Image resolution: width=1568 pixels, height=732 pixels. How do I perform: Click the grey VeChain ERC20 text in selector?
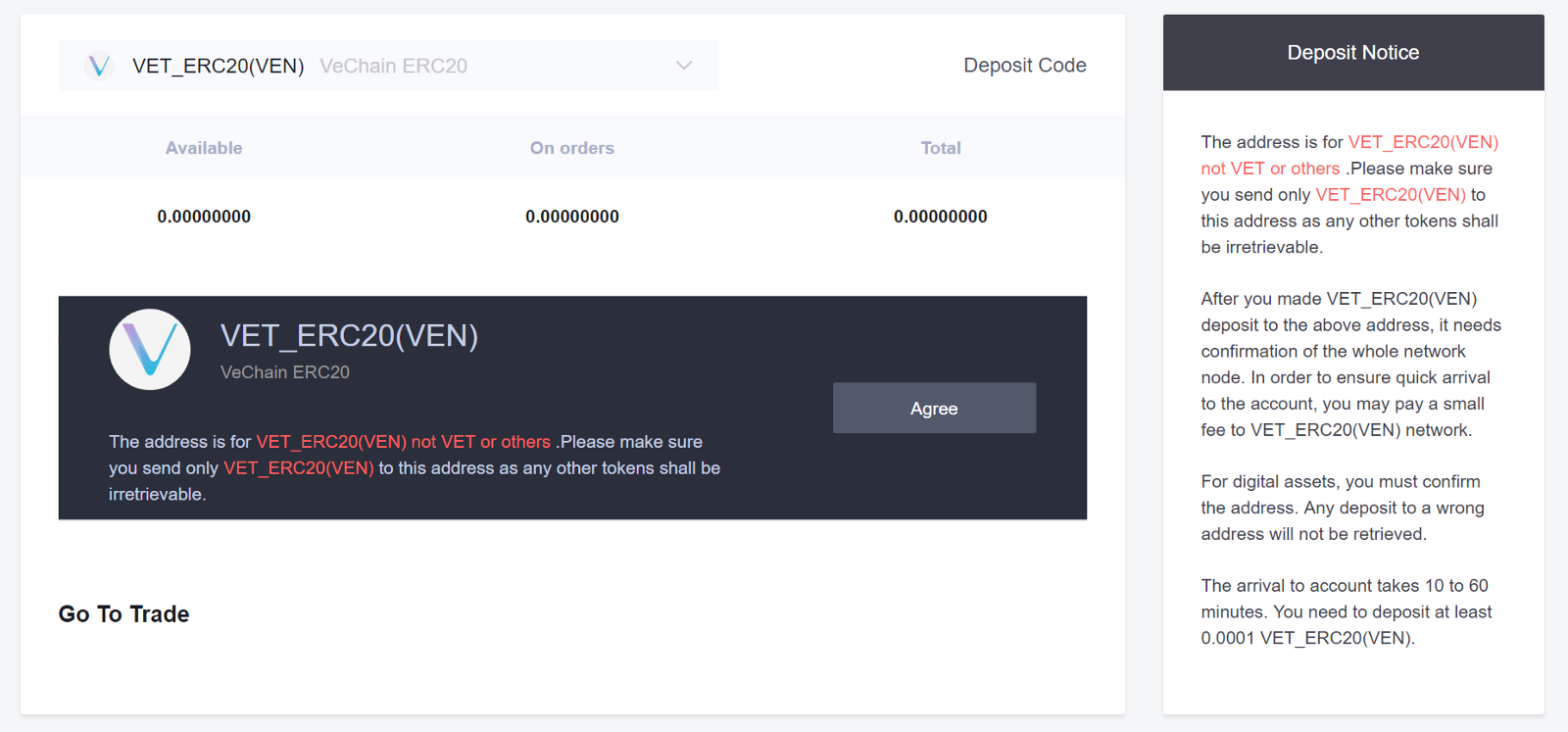(x=394, y=66)
